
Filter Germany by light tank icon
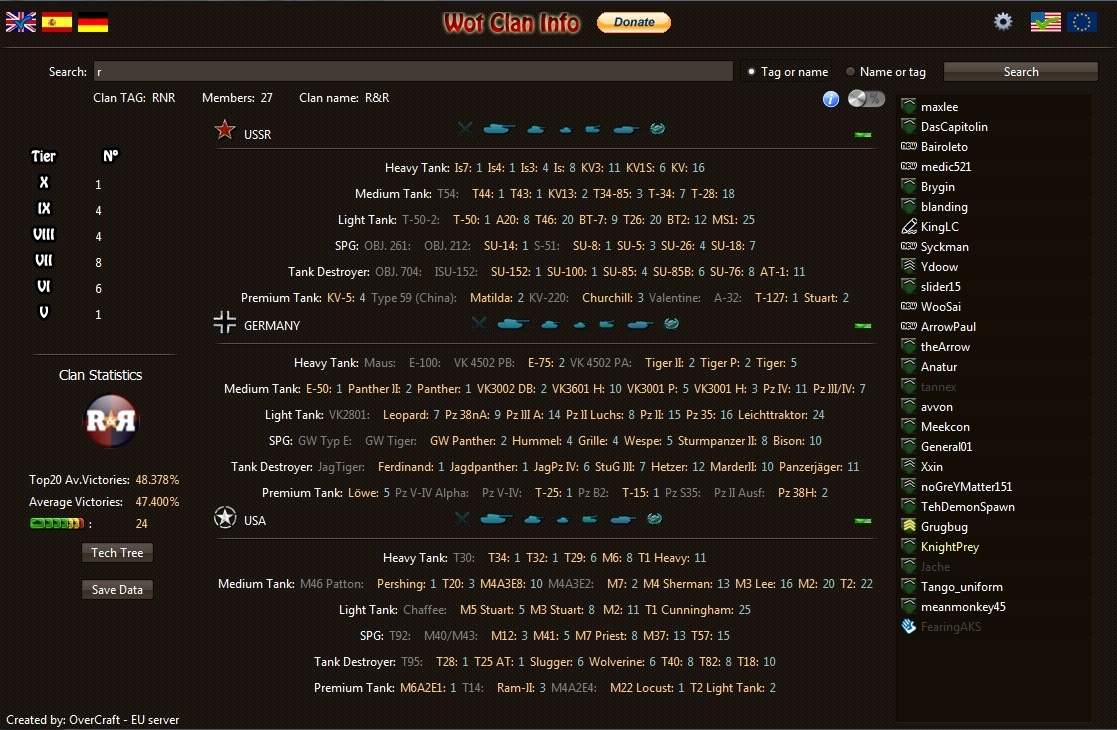pyautogui.click(x=579, y=325)
